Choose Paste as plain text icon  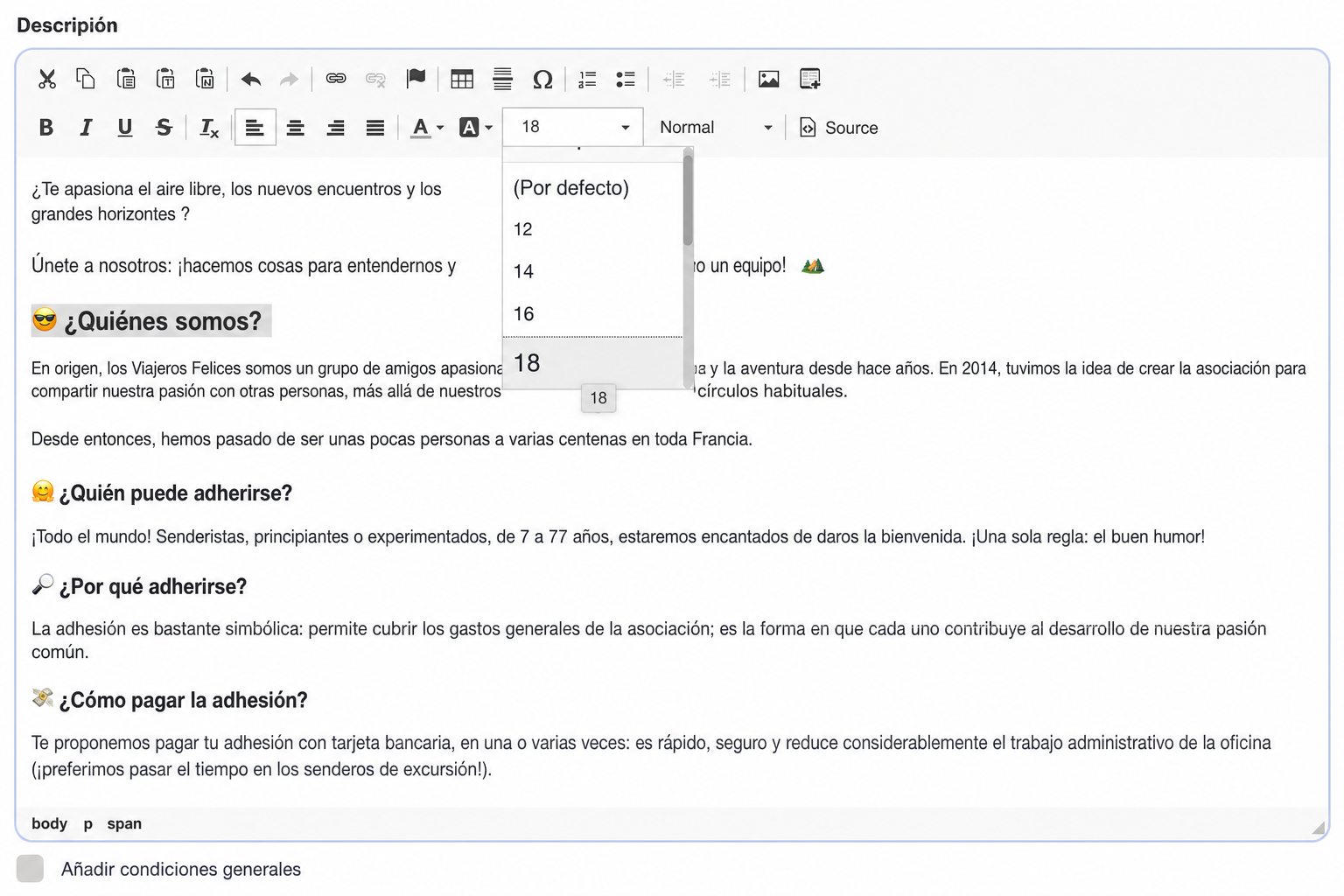(x=165, y=80)
